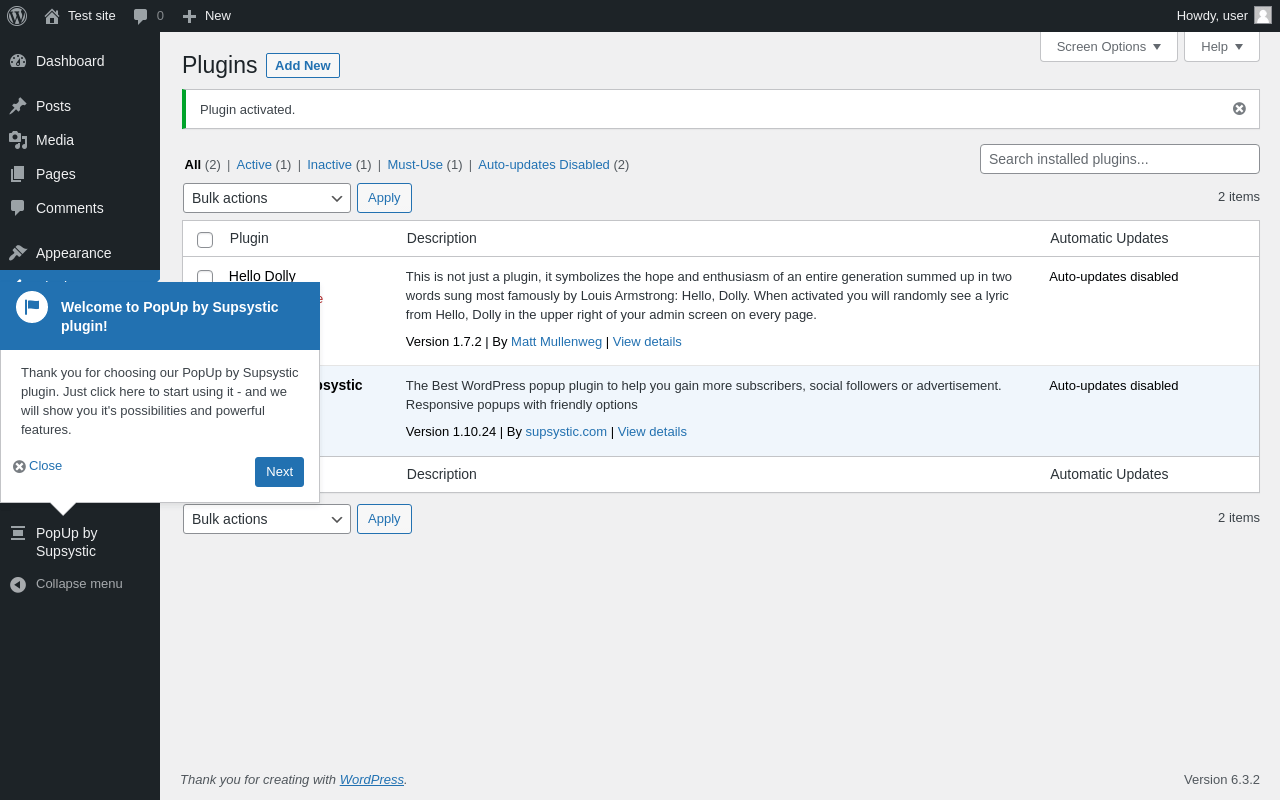This screenshot has height=800, width=1280.
Task: Toggle the select-all plugins checkbox
Action: (x=205, y=240)
